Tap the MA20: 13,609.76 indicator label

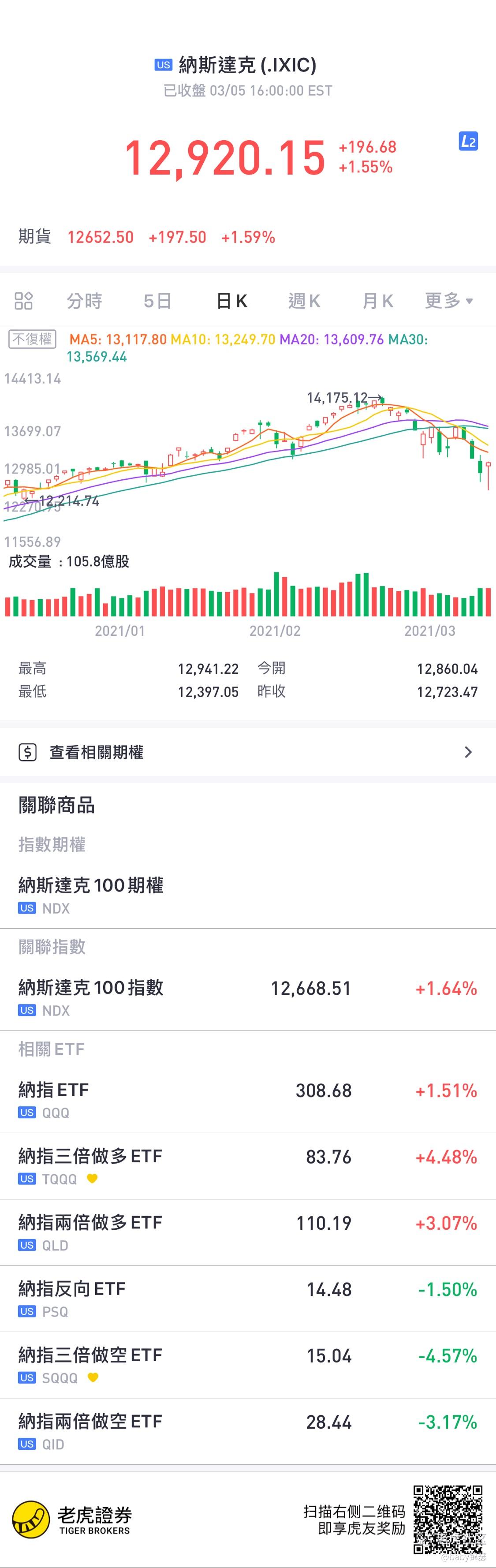point(332,339)
